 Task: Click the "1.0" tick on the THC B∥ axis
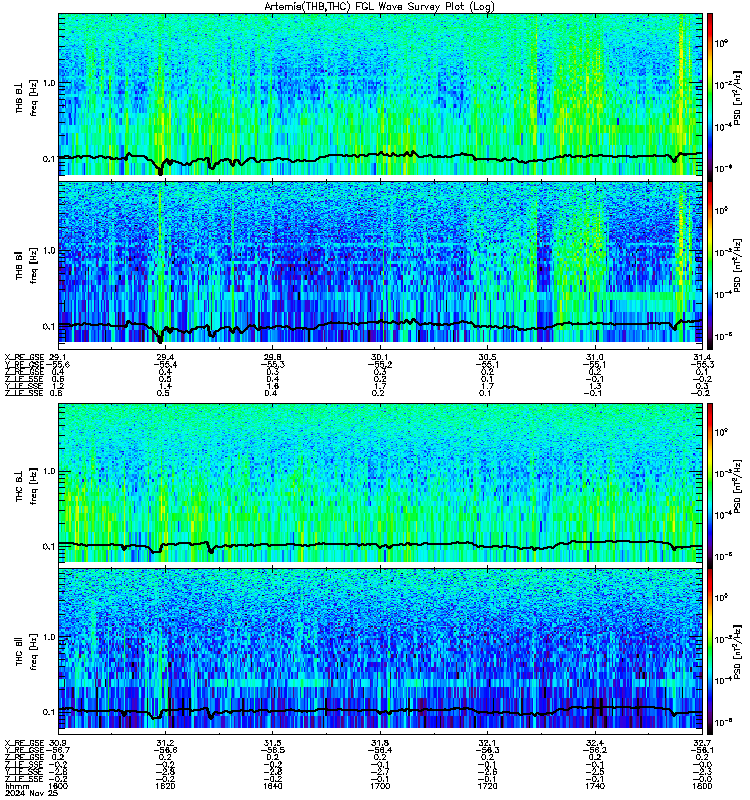coord(49,637)
